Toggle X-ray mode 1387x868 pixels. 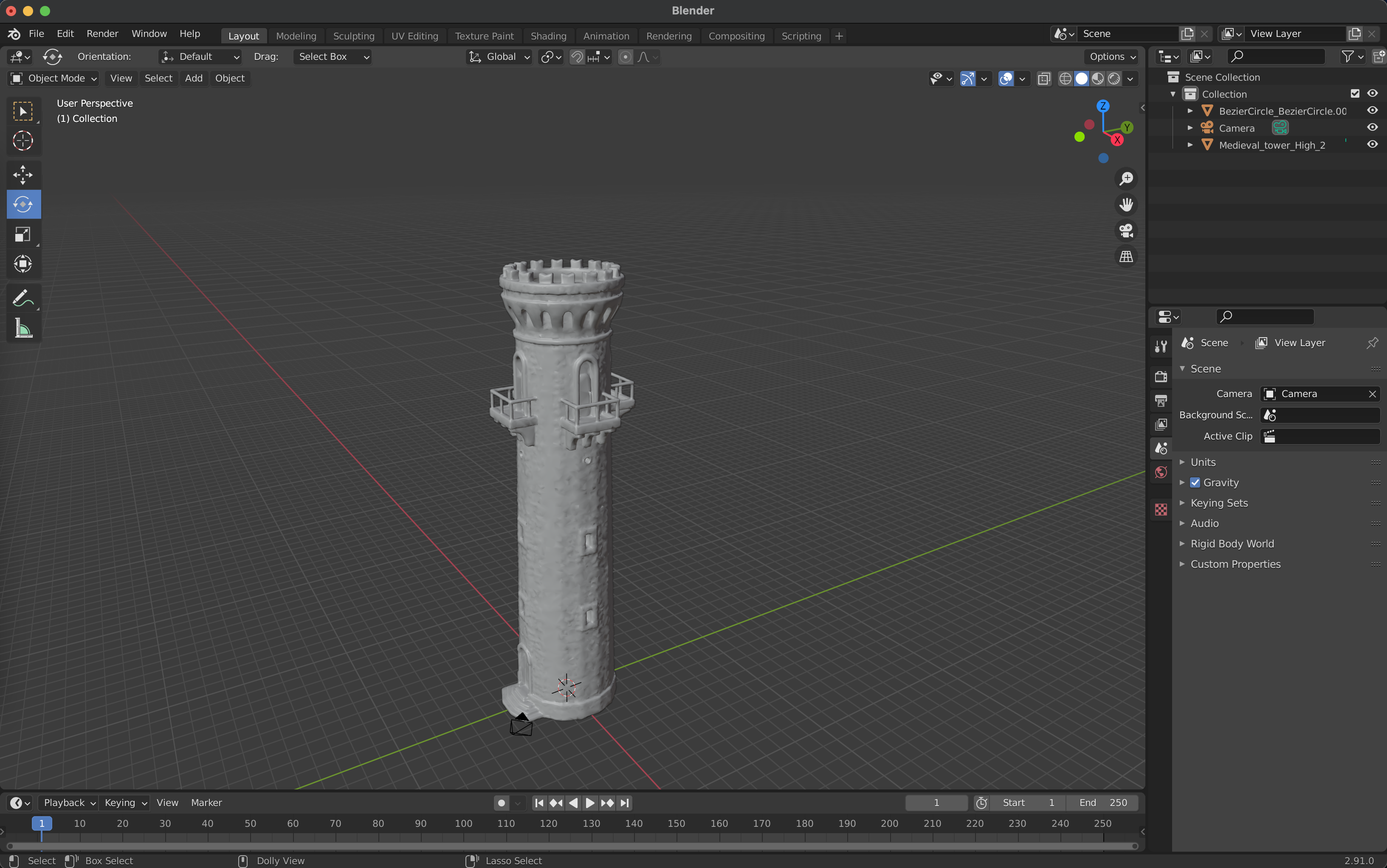tap(1044, 79)
